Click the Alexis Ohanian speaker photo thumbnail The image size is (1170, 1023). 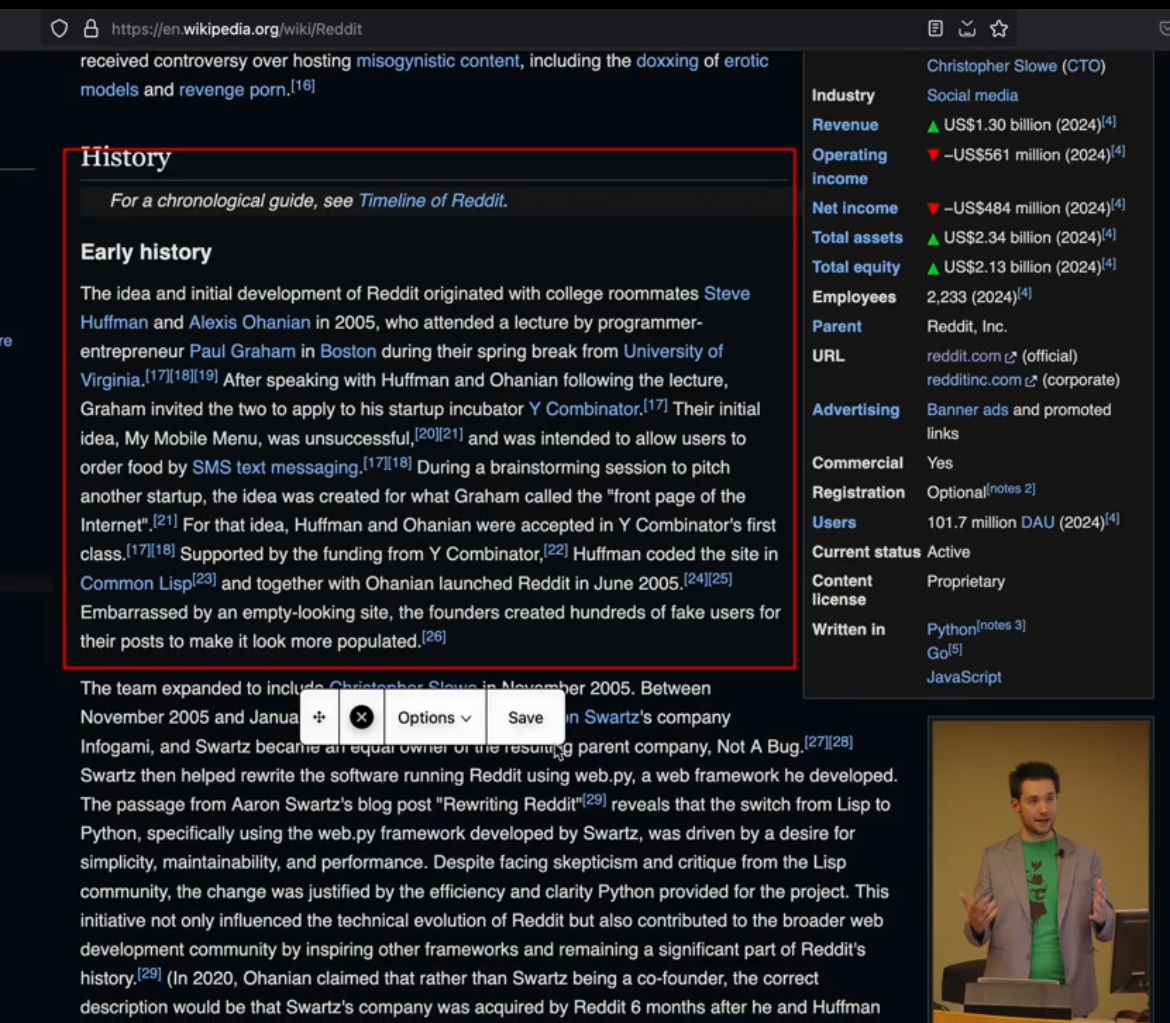[1041, 870]
